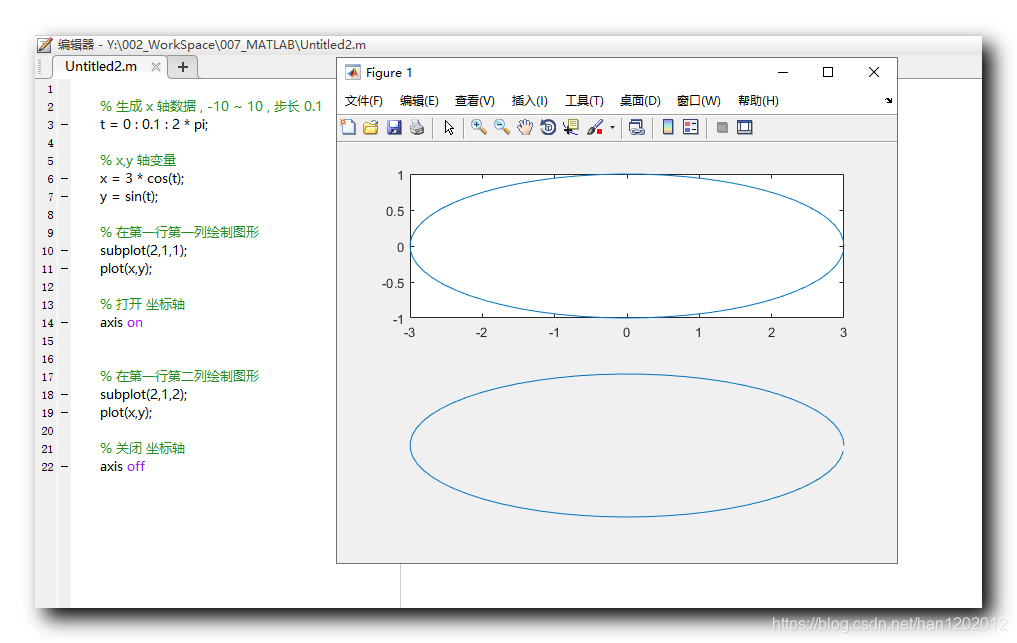The height and width of the screenshot is (643, 1017).
Task: Click code line 'subplot(2,1,1);'
Action: [143, 250]
